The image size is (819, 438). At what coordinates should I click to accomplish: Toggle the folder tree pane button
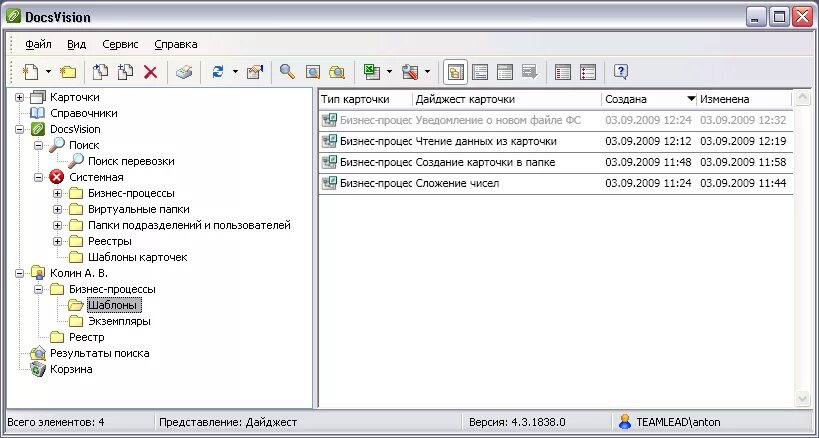pyautogui.click(x=455, y=72)
